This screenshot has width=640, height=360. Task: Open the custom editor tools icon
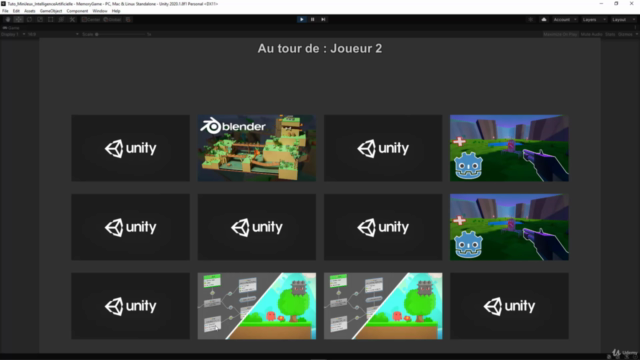pyautogui.click(x=72, y=20)
